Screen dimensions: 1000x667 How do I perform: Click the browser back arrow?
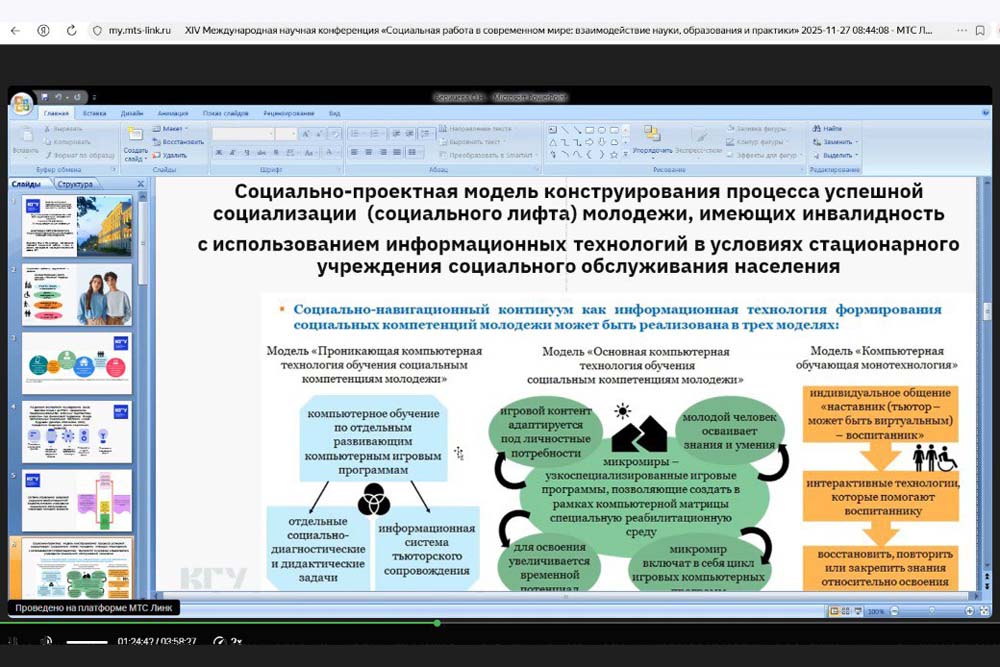click(15, 31)
